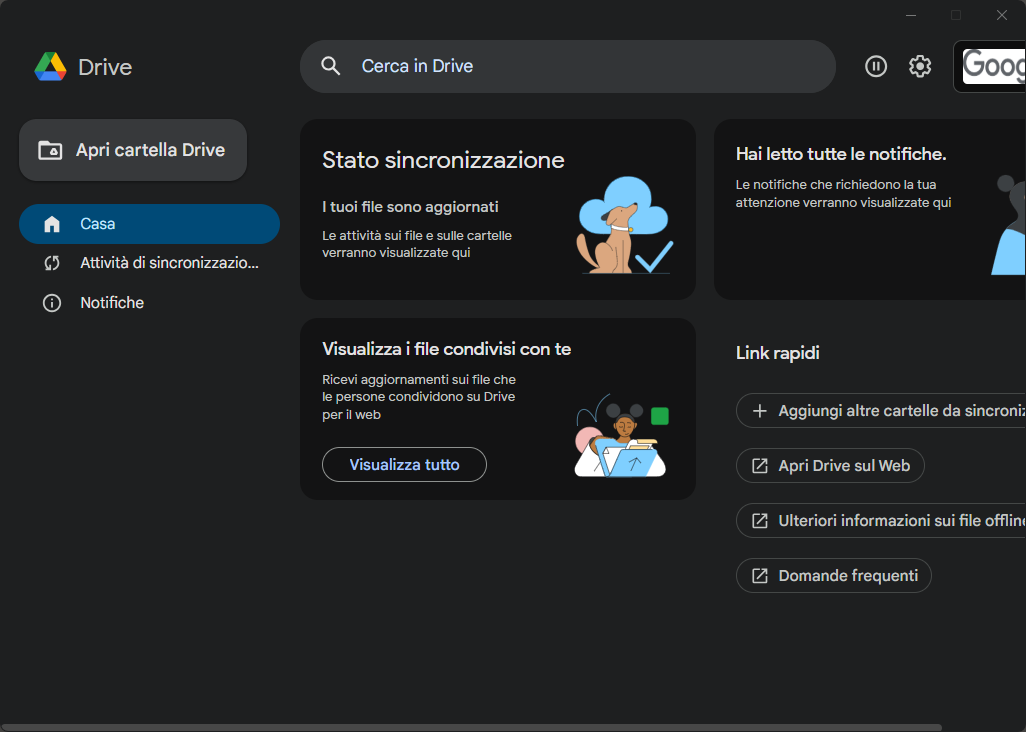Screen dimensions: 1026x732
Task: Pause syncing with the pause icon
Action: 876,66
